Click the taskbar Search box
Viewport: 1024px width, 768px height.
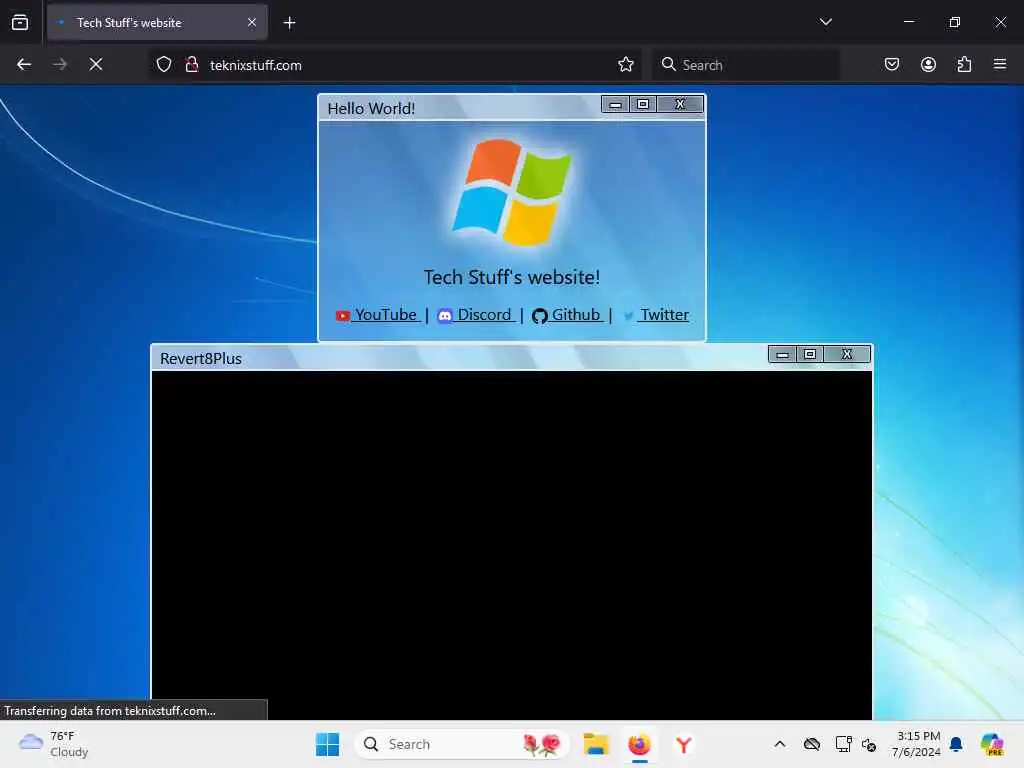461,744
